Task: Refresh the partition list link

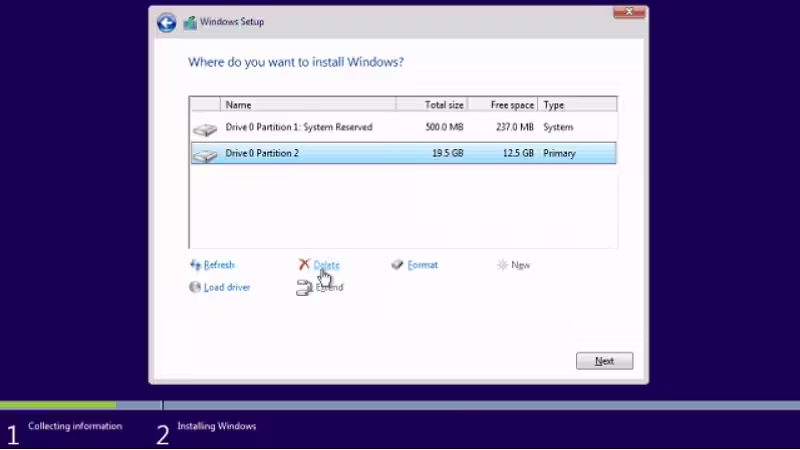Action: [x=219, y=265]
